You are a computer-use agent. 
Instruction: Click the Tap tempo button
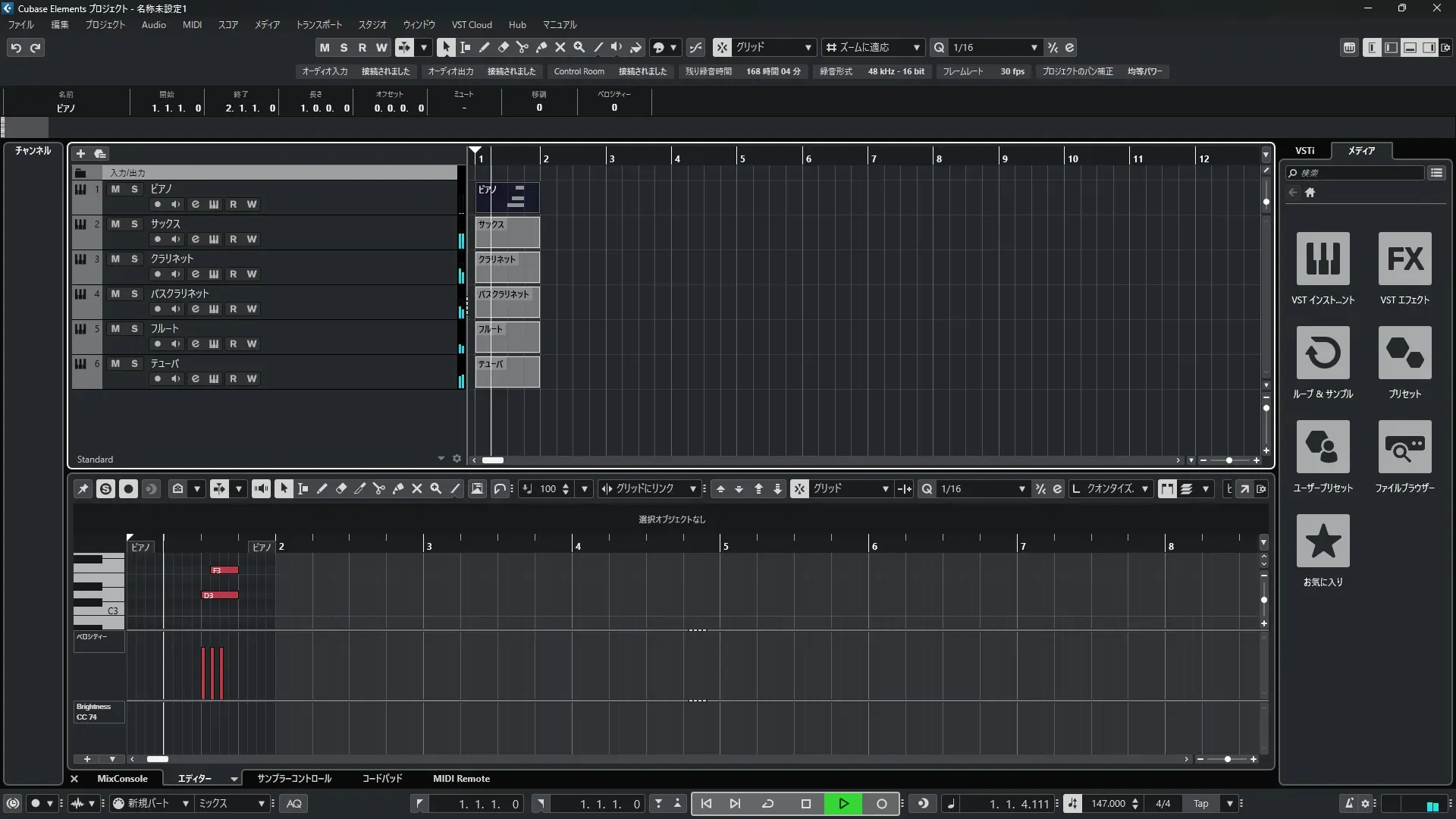[1200, 803]
